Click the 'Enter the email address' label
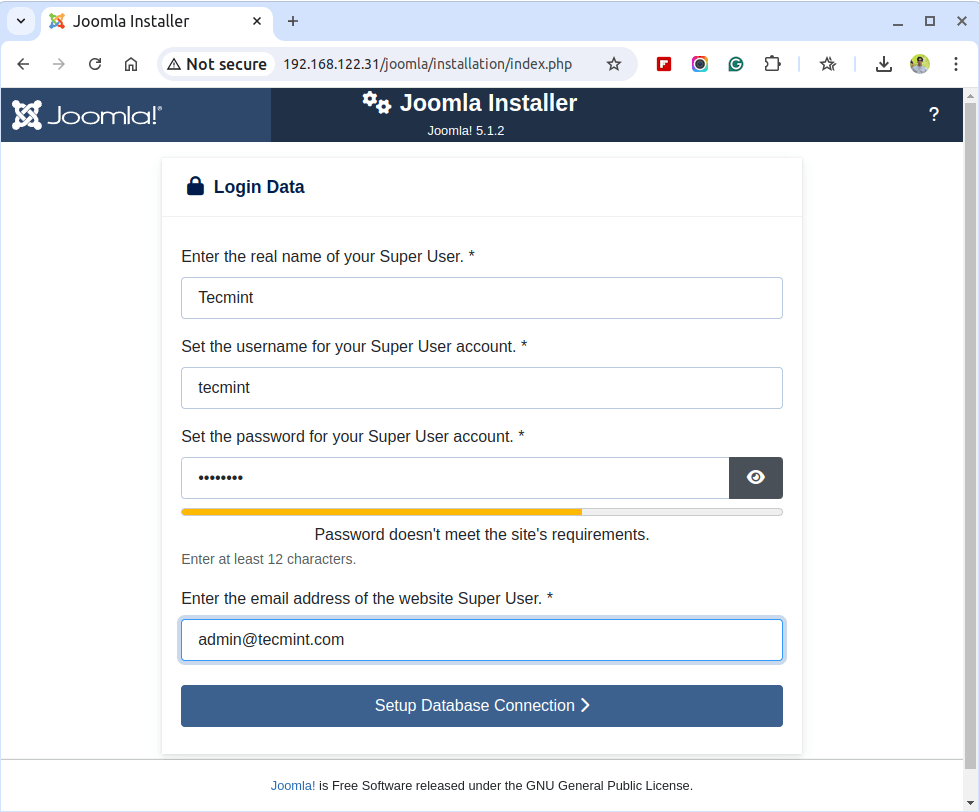Screen dimensions: 979x812 coord(367,599)
